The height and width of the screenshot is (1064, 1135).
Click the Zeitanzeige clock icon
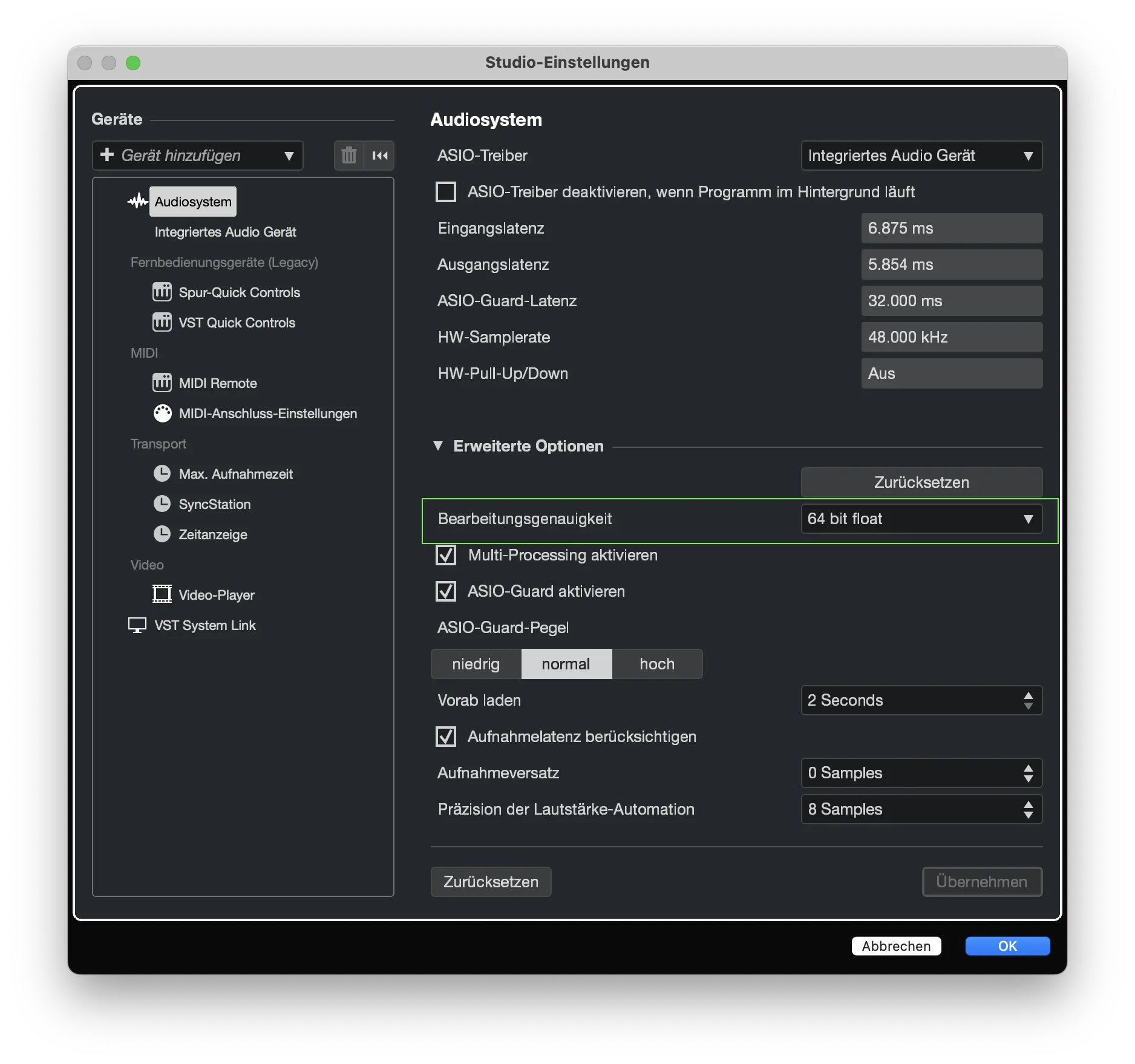[162, 534]
